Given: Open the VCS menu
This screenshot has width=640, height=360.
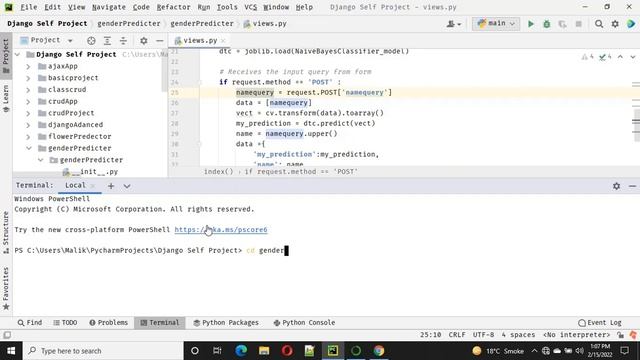Looking at the screenshot, I should tap(250, 7).
